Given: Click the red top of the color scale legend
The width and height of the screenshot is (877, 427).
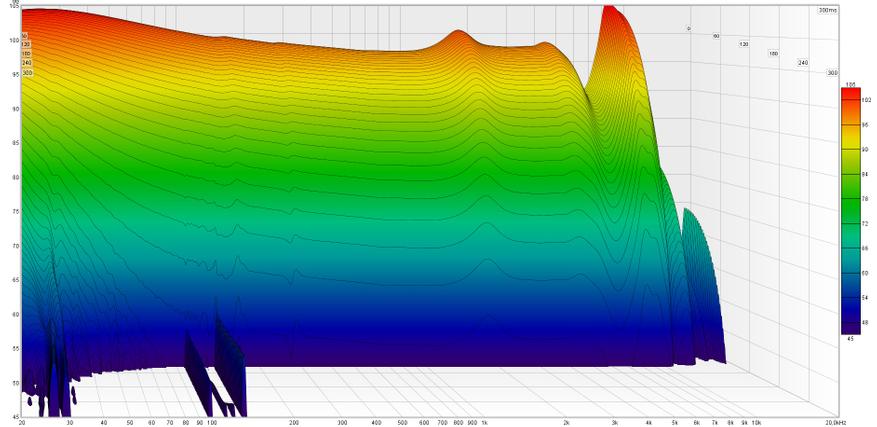Looking at the screenshot, I should [851, 94].
